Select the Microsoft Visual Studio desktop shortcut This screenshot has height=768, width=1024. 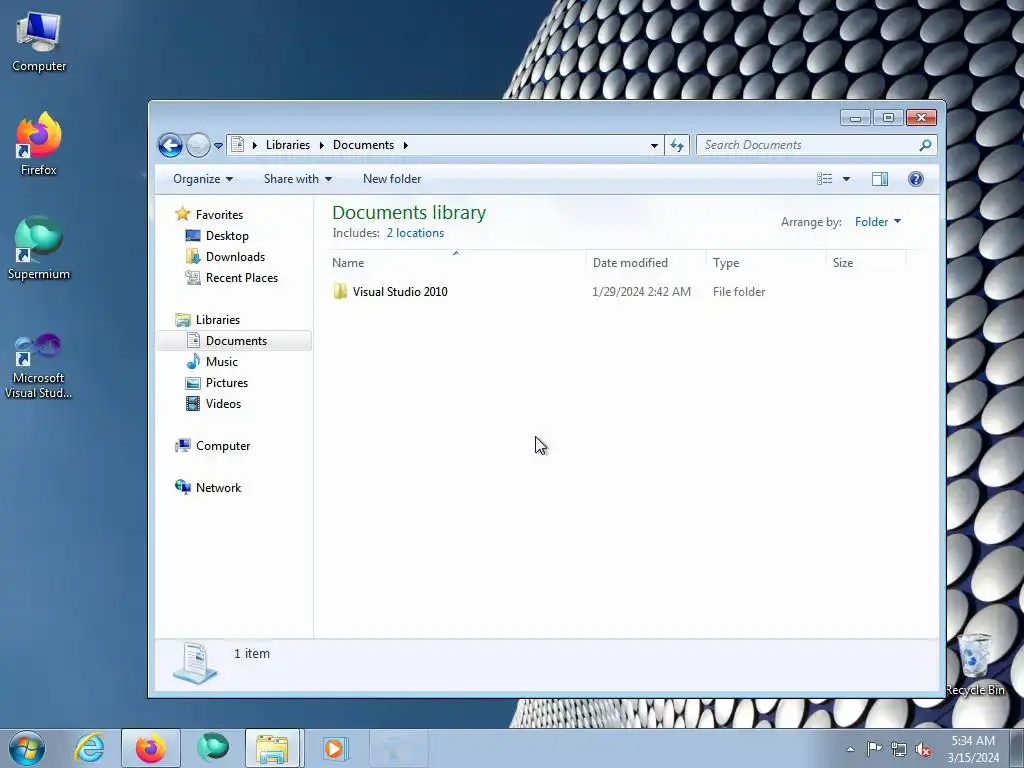pos(39,366)
